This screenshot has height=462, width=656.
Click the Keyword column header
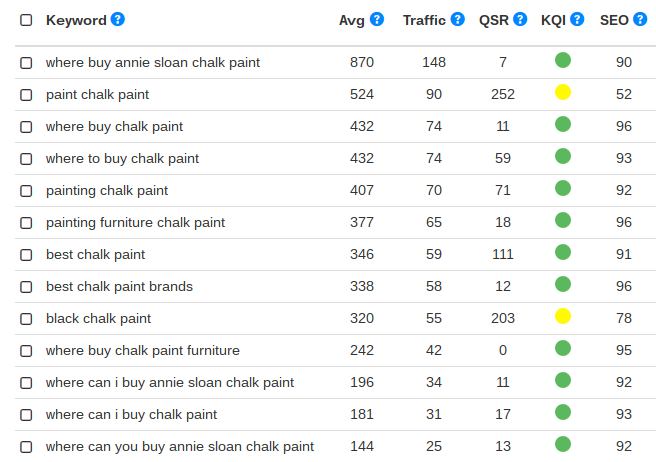click(76, 20)
